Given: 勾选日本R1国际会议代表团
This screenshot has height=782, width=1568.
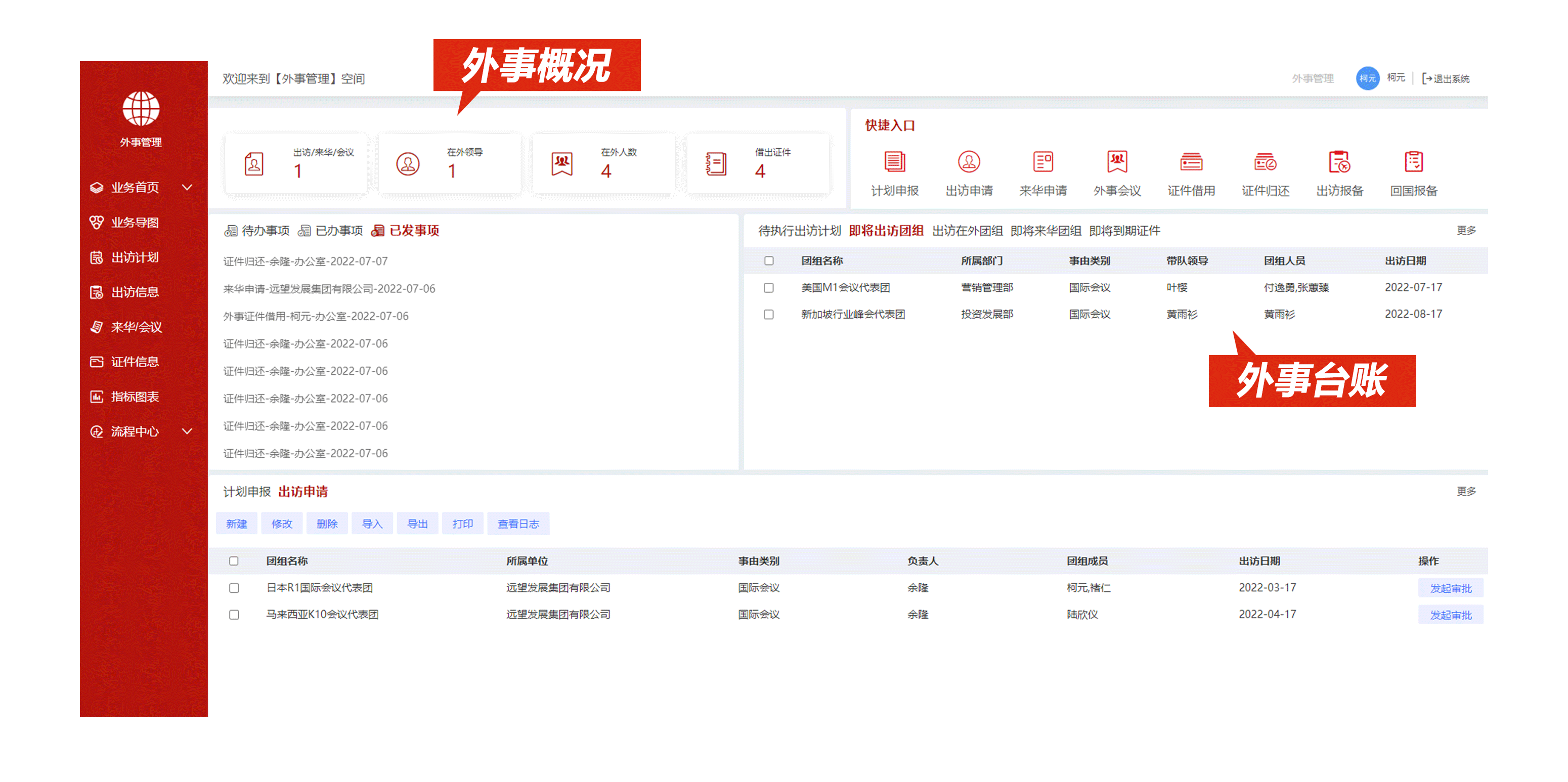Looking at the screenshot, I should (234, 588).
